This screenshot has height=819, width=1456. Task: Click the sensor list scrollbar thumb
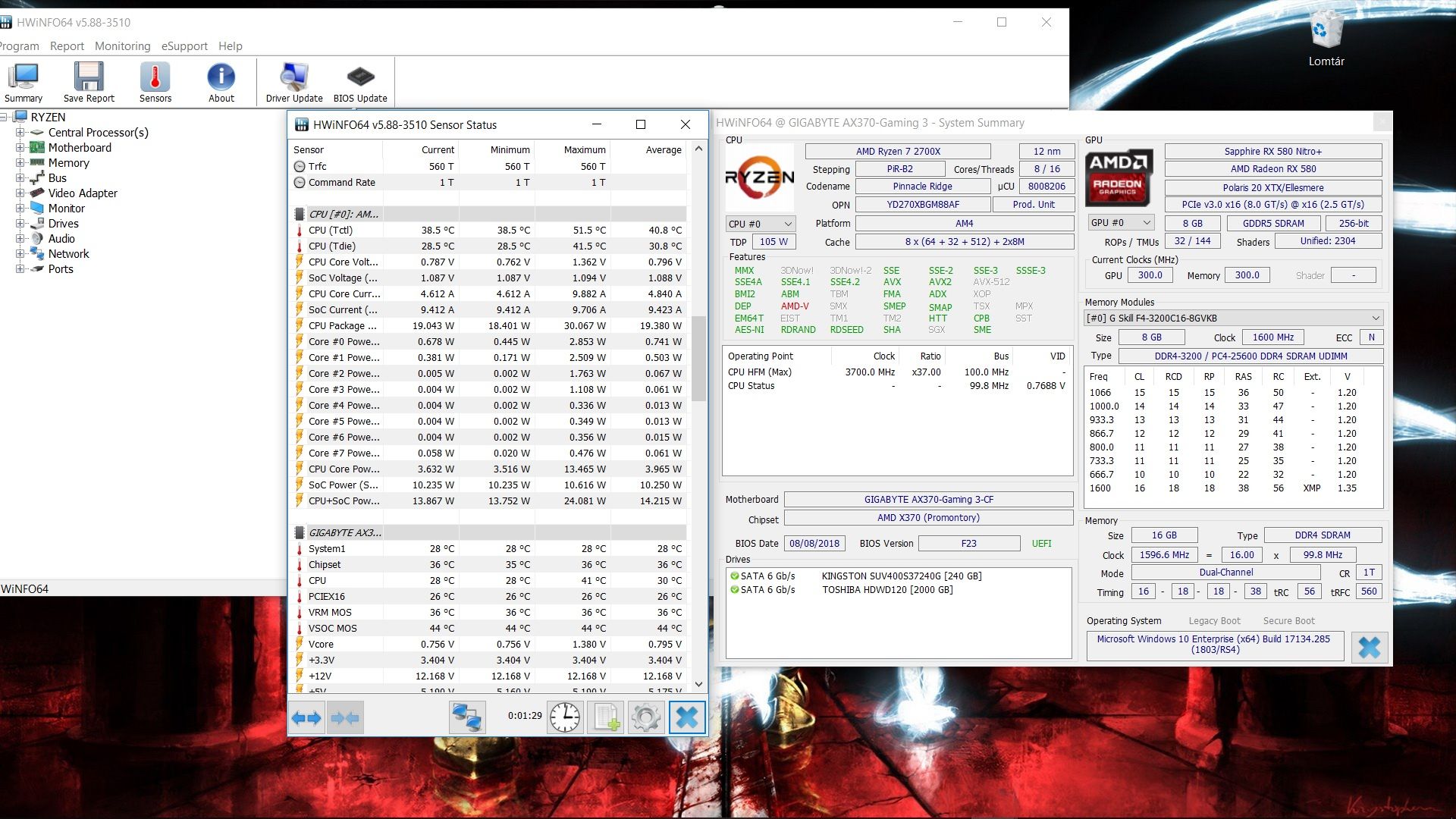[698, 358]
